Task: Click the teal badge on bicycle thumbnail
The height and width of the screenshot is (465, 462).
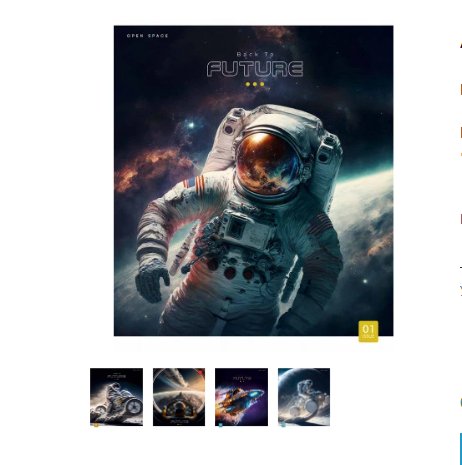Action: coord(283,425)
